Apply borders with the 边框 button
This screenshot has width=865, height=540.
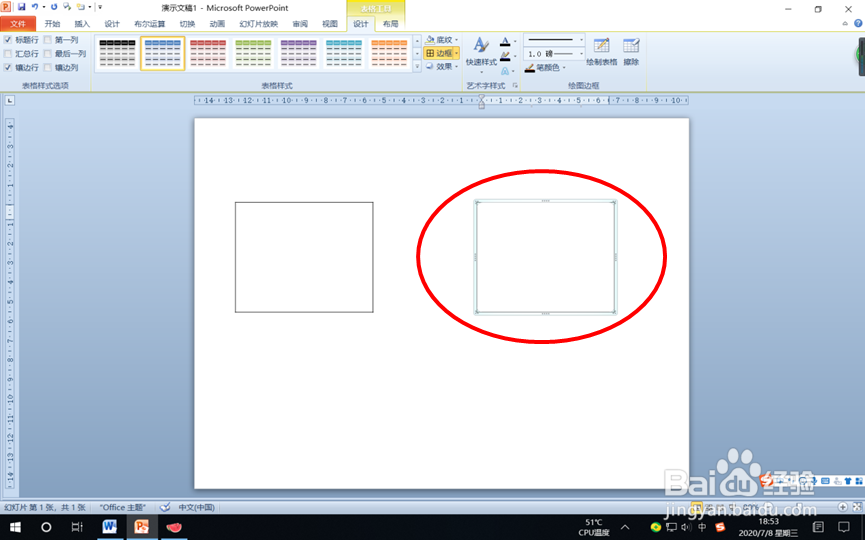click(438, 53)
